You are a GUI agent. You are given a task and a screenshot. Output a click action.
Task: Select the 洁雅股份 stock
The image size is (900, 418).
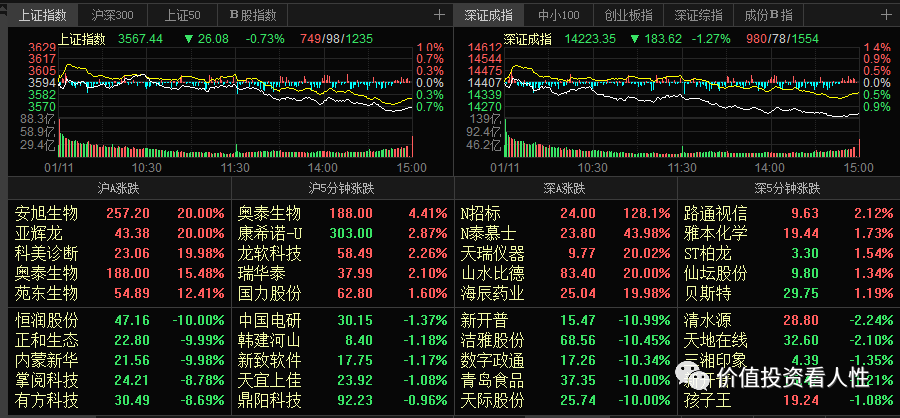pyautogui.click(x=565, y=340)
